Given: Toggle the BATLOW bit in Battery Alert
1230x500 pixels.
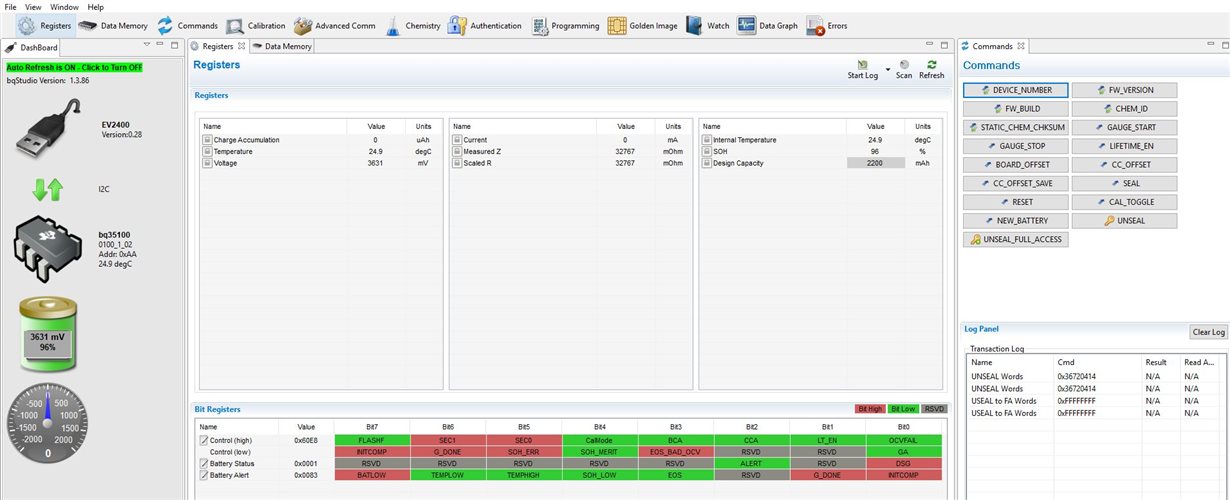Looking at the screenshot, I should coord(371,475).
